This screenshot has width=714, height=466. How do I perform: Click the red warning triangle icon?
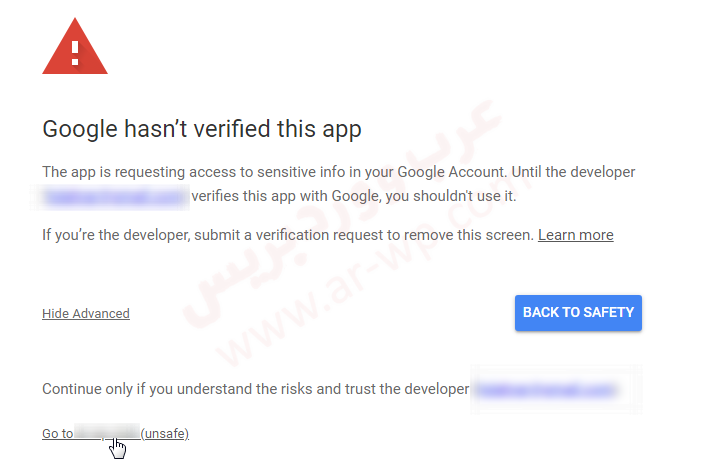[75, 48]
